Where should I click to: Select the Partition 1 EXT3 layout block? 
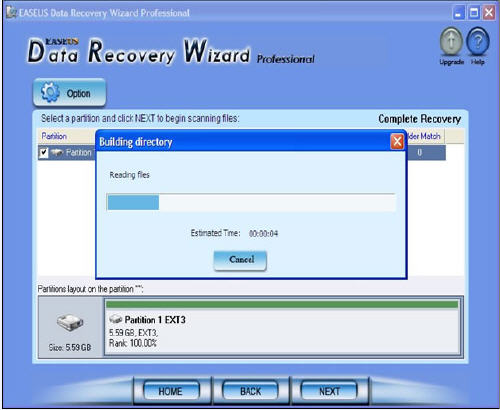[x=282, y=327]
